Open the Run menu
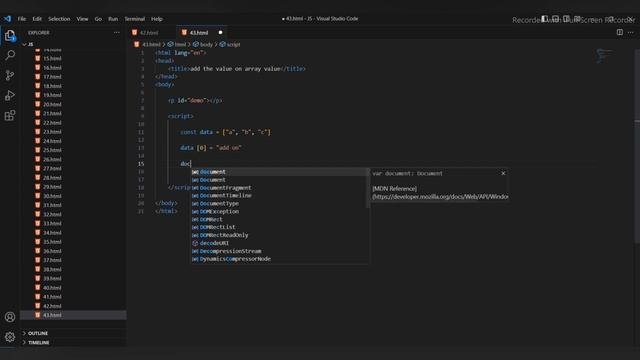This screenshot has width=640, height=360. click(x=113, y=19)
